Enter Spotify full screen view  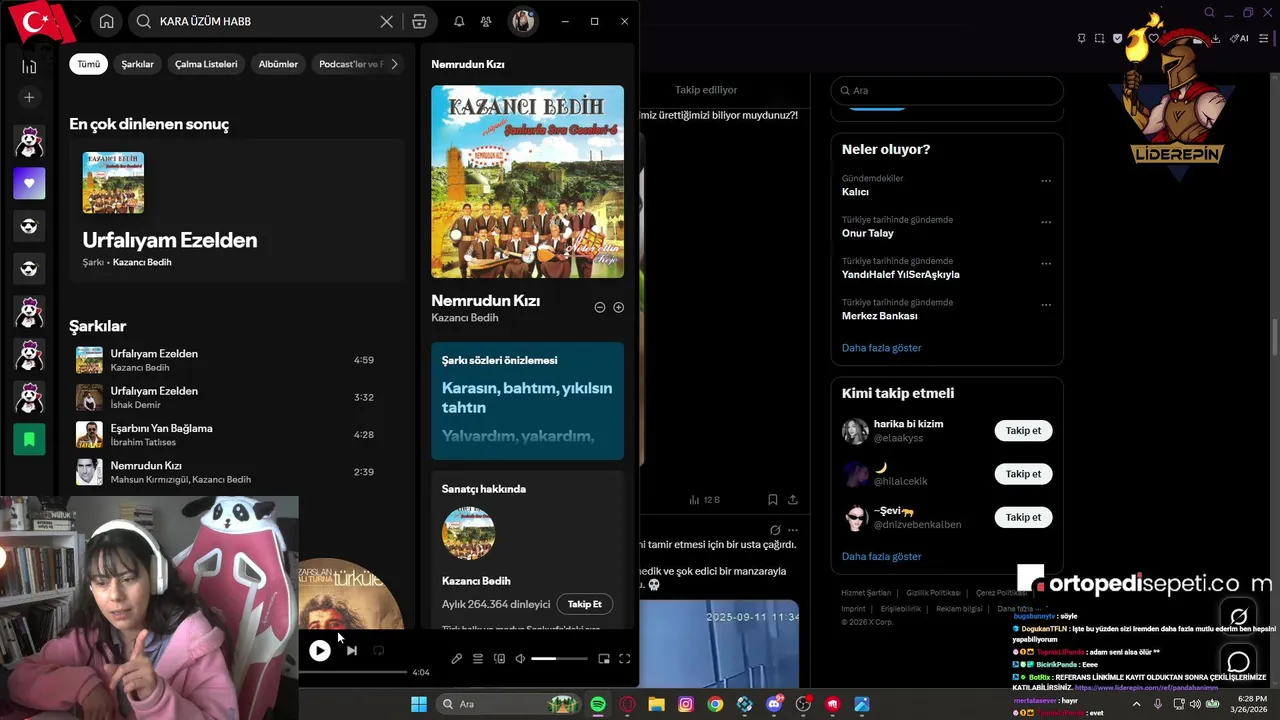pyautogui.click(x=624, y=659)
